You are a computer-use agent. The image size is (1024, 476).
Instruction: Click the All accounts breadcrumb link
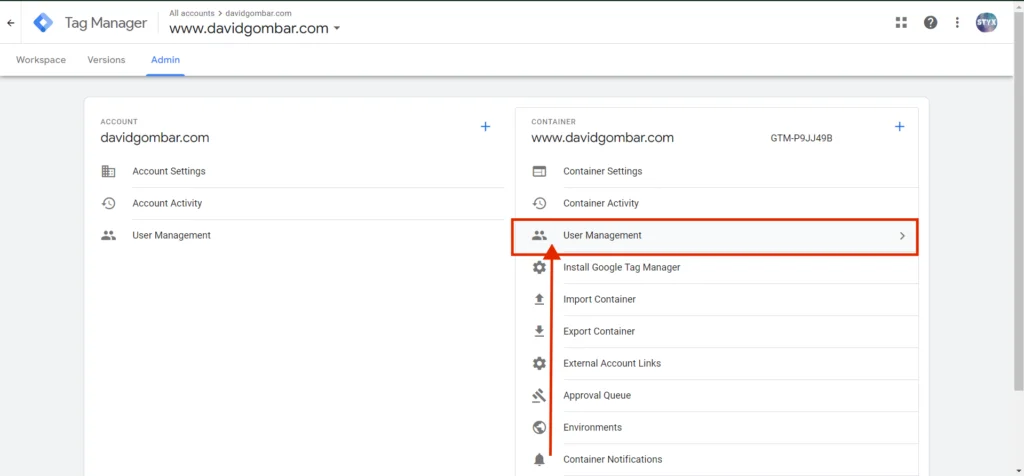[191, 13]
